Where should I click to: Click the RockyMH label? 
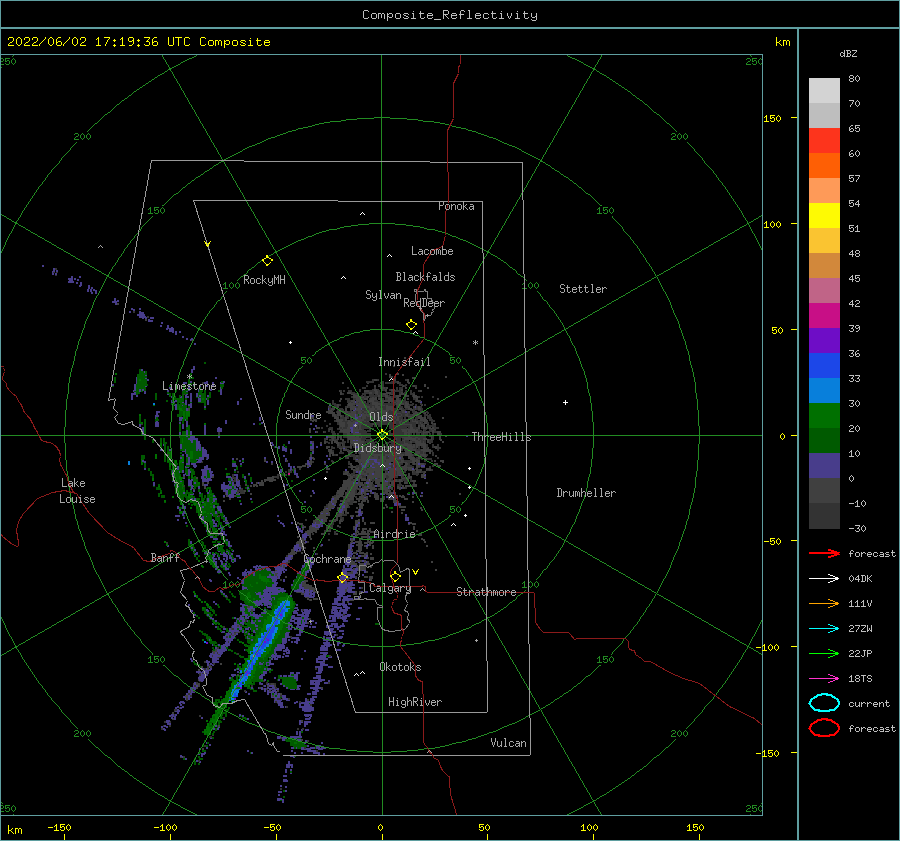click(264, 280)
